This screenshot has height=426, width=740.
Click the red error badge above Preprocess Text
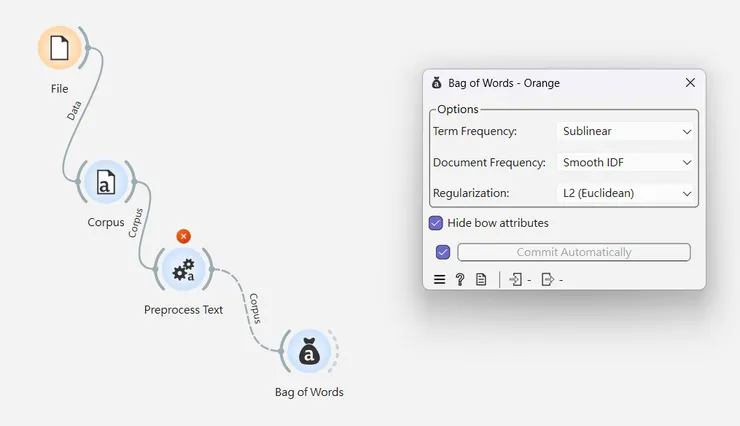tap(183, 236)
